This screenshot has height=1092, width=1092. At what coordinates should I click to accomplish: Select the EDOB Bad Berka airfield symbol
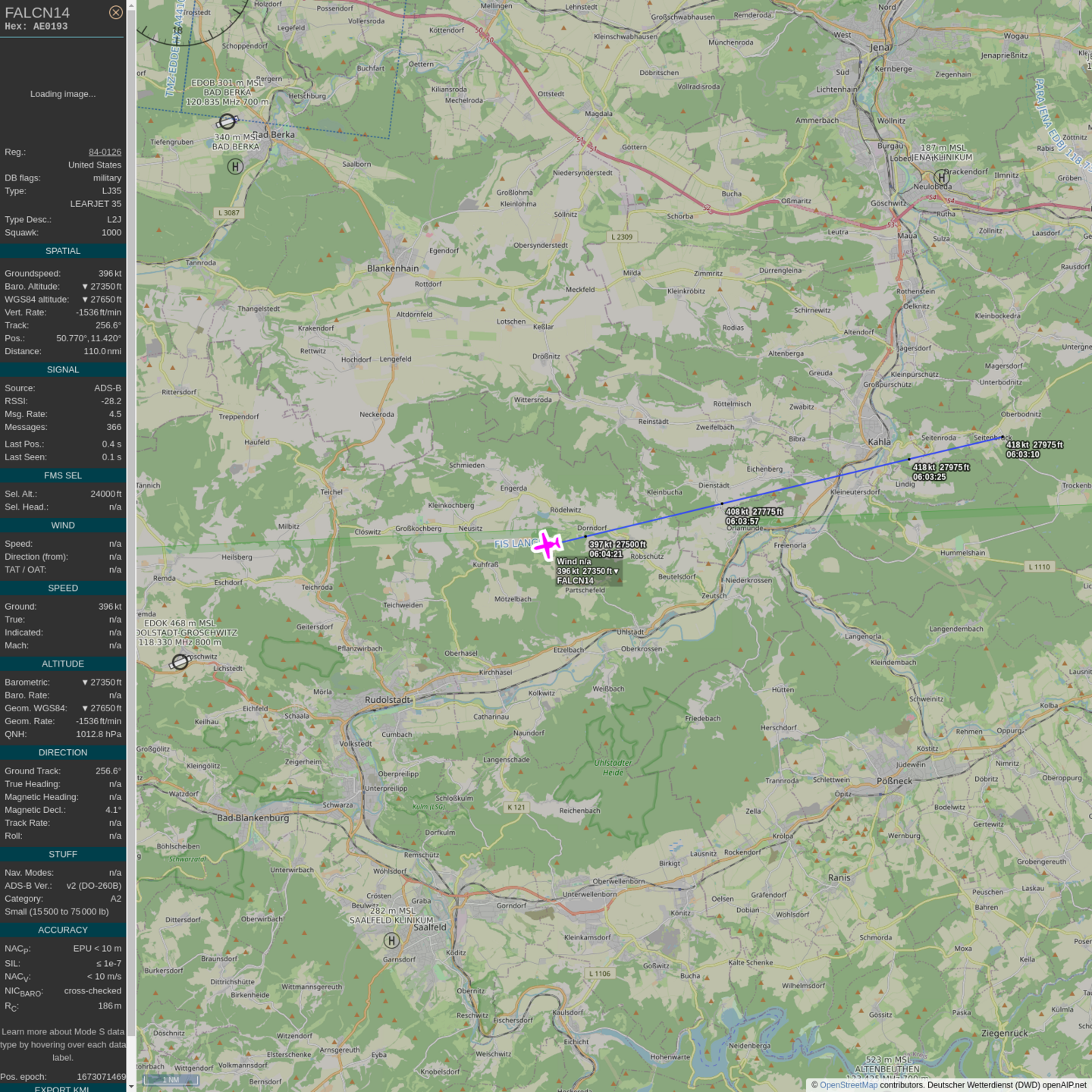[x=227, y=121]
